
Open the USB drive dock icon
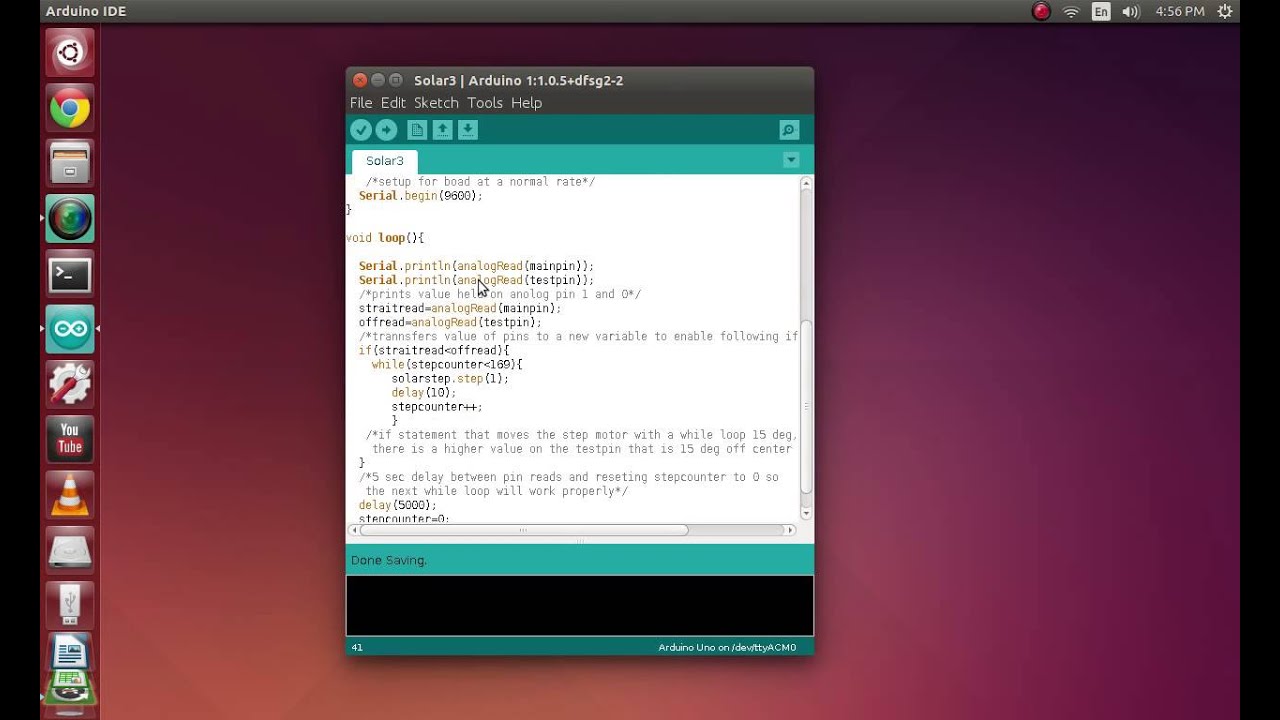pyautogui.click(x=70, y=604)
